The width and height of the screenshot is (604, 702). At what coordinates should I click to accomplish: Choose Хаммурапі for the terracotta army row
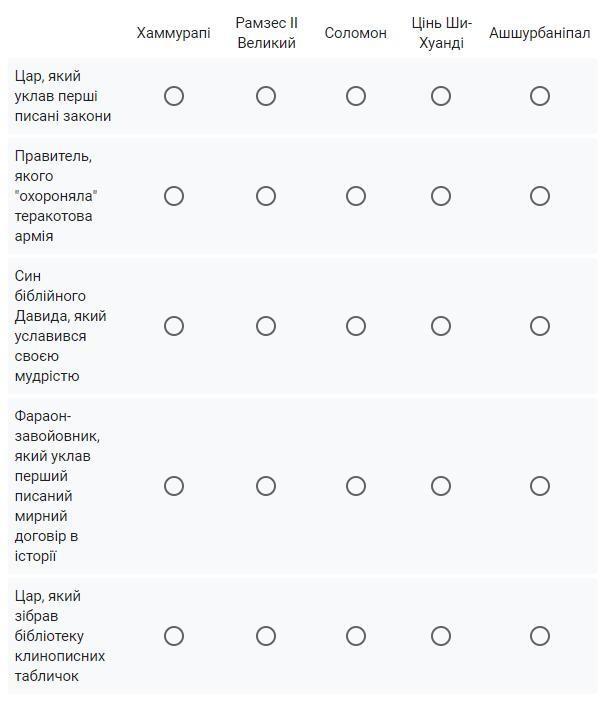click(x=174, y=196)
